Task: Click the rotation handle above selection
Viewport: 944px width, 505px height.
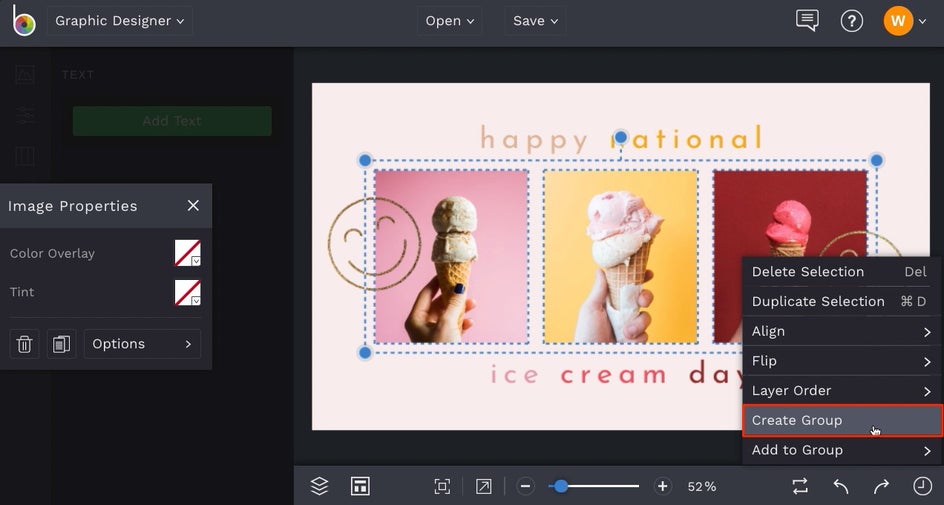Action: click(x=621, y=138)
